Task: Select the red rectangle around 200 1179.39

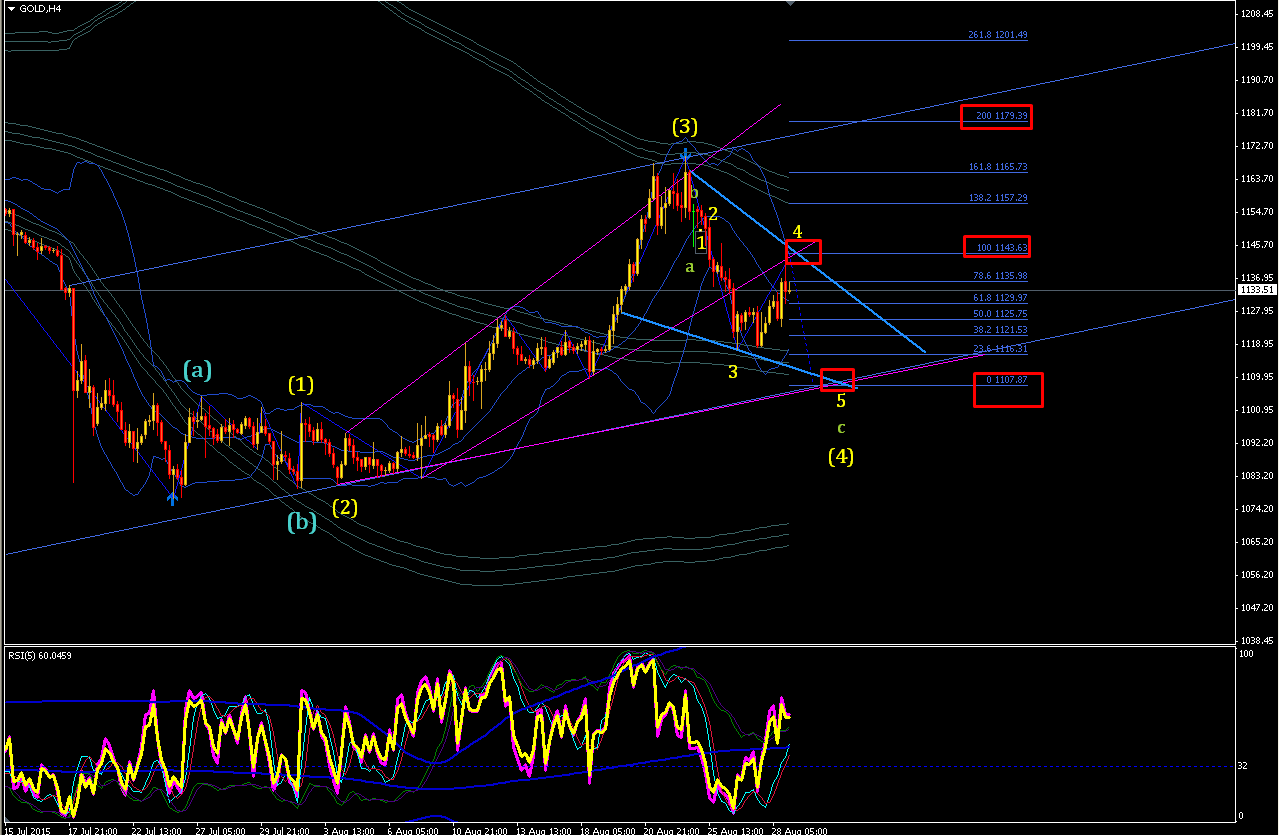Action: click(996, 117)
